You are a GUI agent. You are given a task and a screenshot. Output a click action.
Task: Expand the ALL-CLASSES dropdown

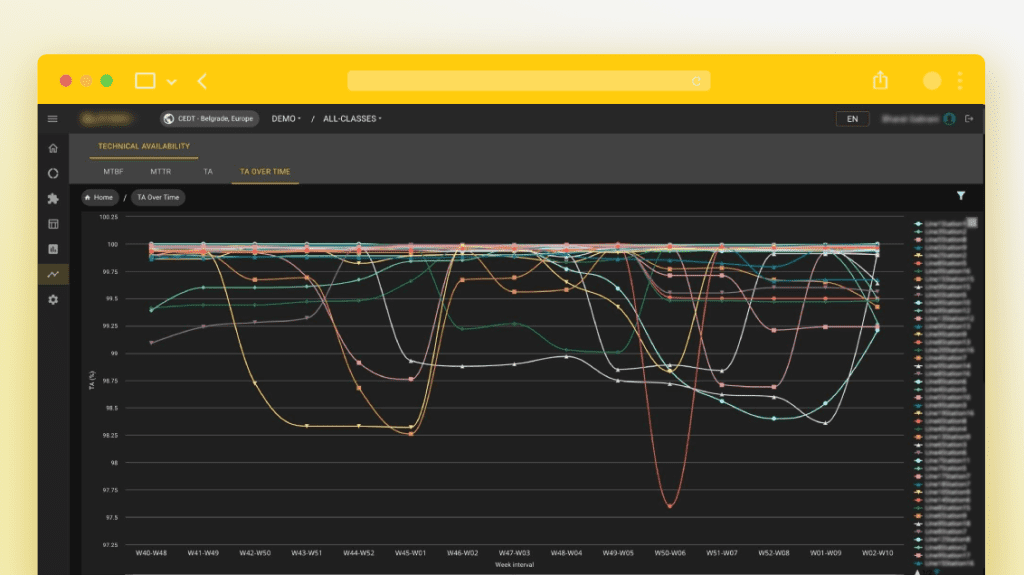(352, 119)
